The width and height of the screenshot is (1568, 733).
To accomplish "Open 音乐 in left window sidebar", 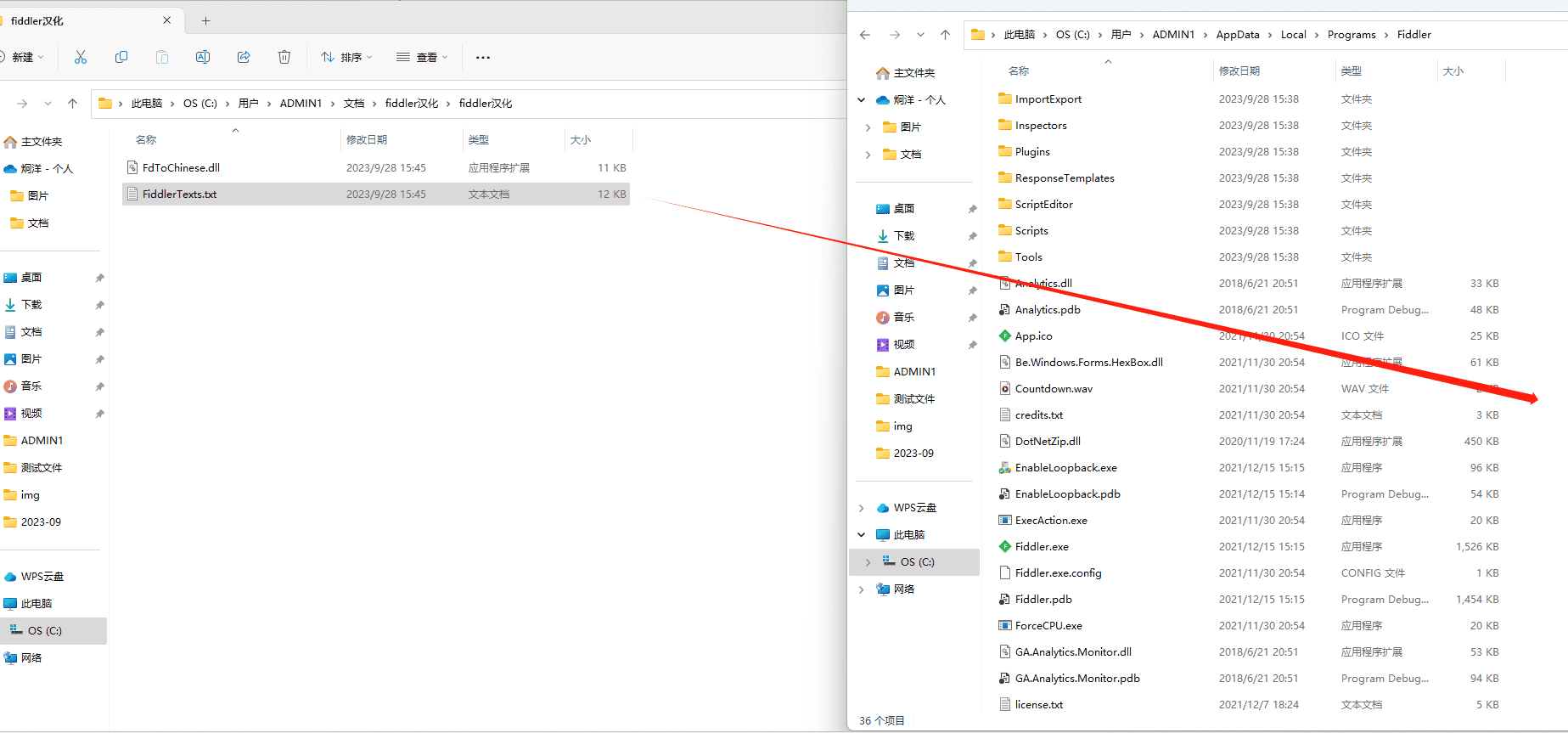I will (31, 386).
